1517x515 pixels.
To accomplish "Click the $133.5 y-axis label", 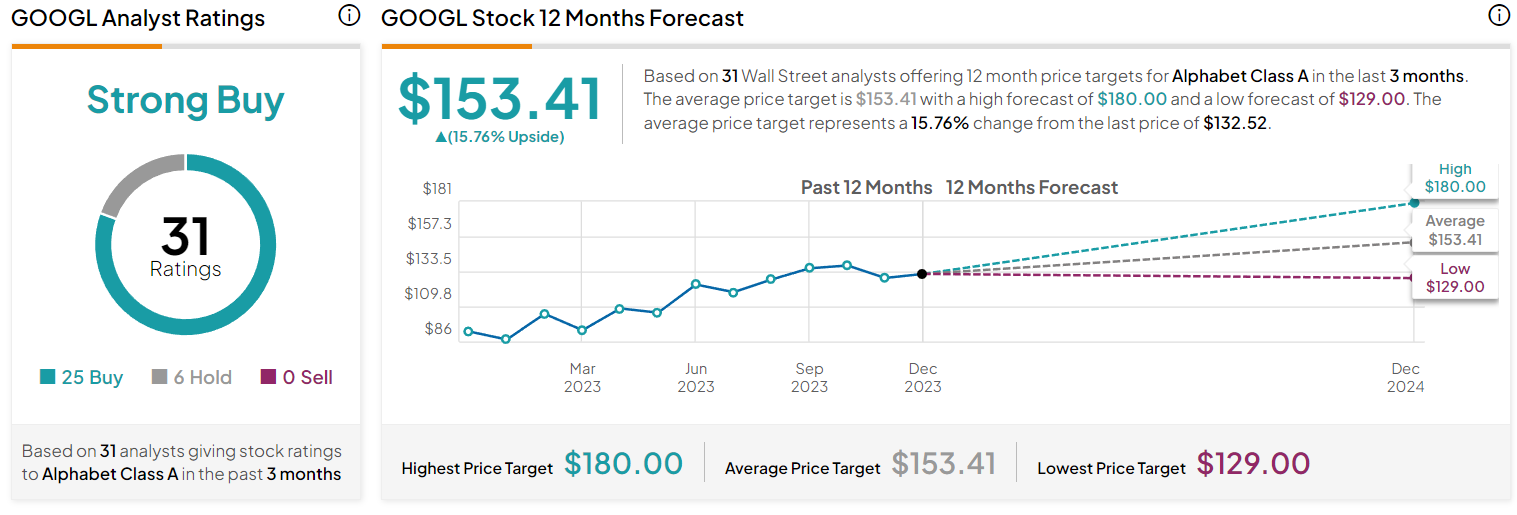I will [429, 258].
